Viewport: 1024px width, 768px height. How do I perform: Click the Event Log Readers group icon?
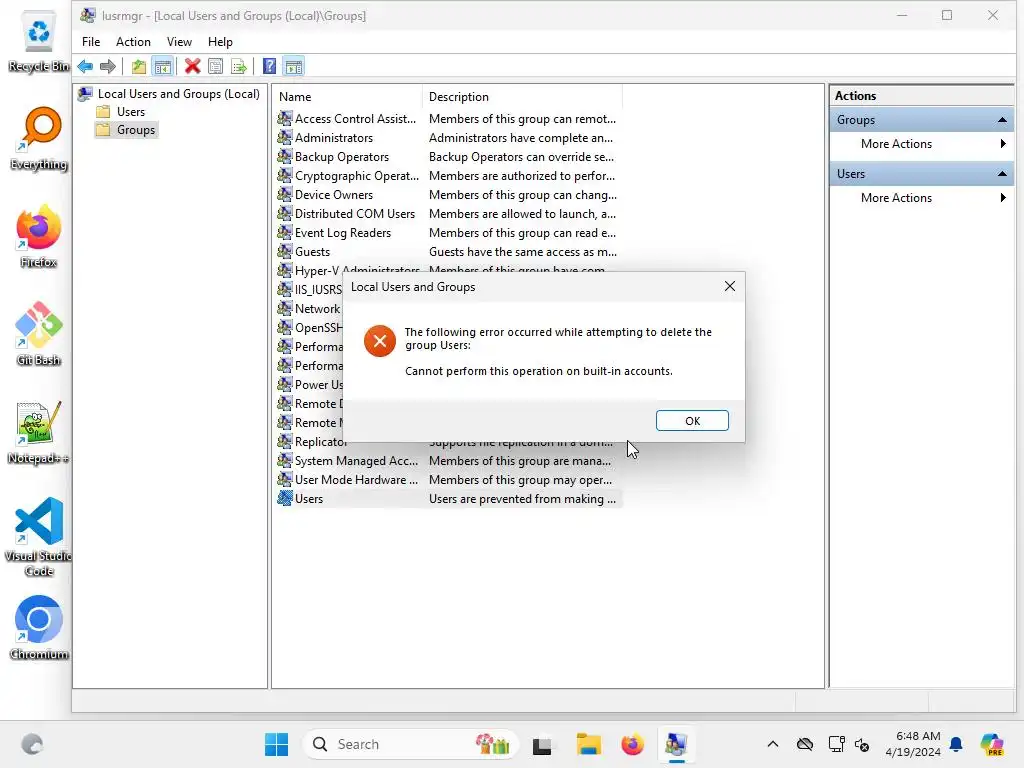(x=284, y=232)
